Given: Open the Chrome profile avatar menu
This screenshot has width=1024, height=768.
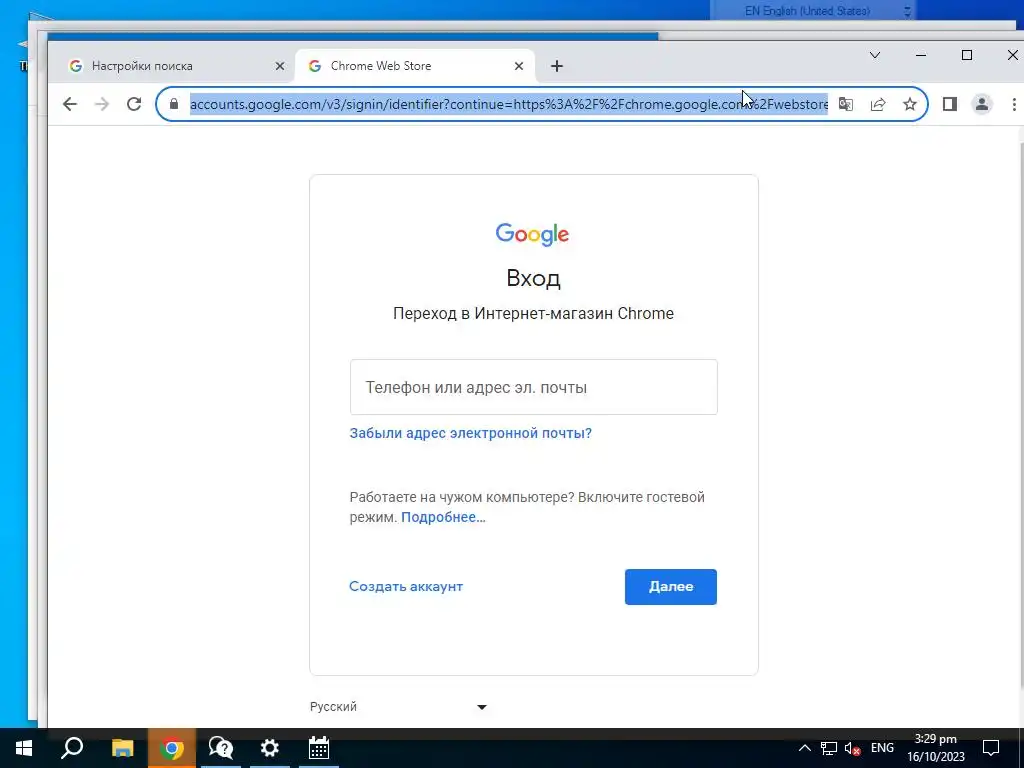Looking at the screenshot, I should [982, 104].
